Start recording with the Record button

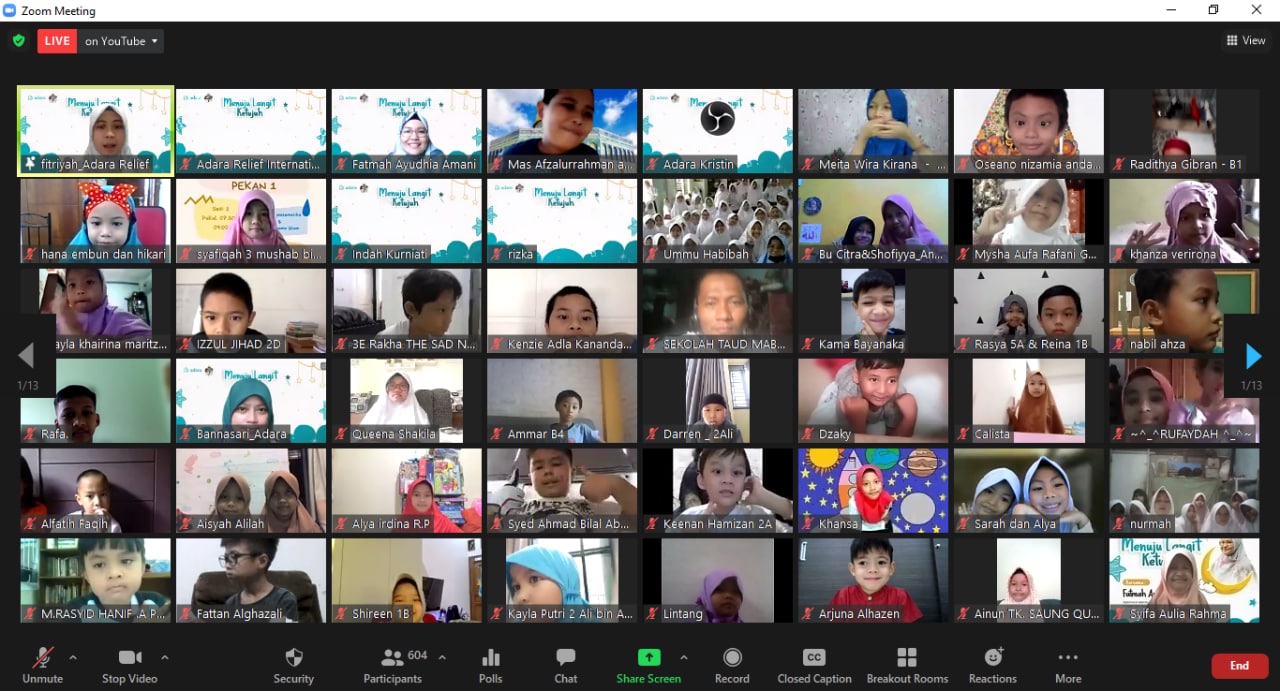coord(732,665)
